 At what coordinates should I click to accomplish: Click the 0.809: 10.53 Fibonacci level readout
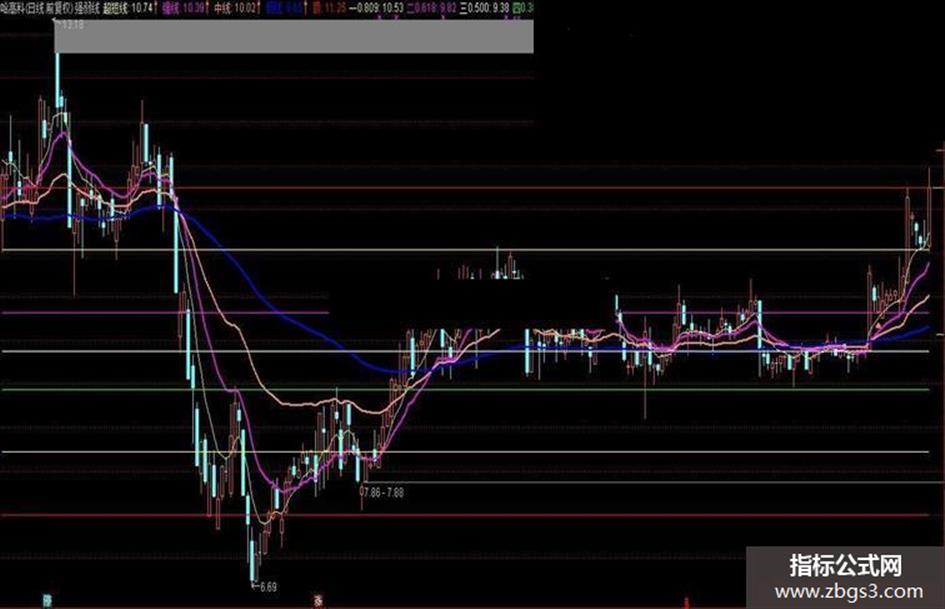[379, 8]
